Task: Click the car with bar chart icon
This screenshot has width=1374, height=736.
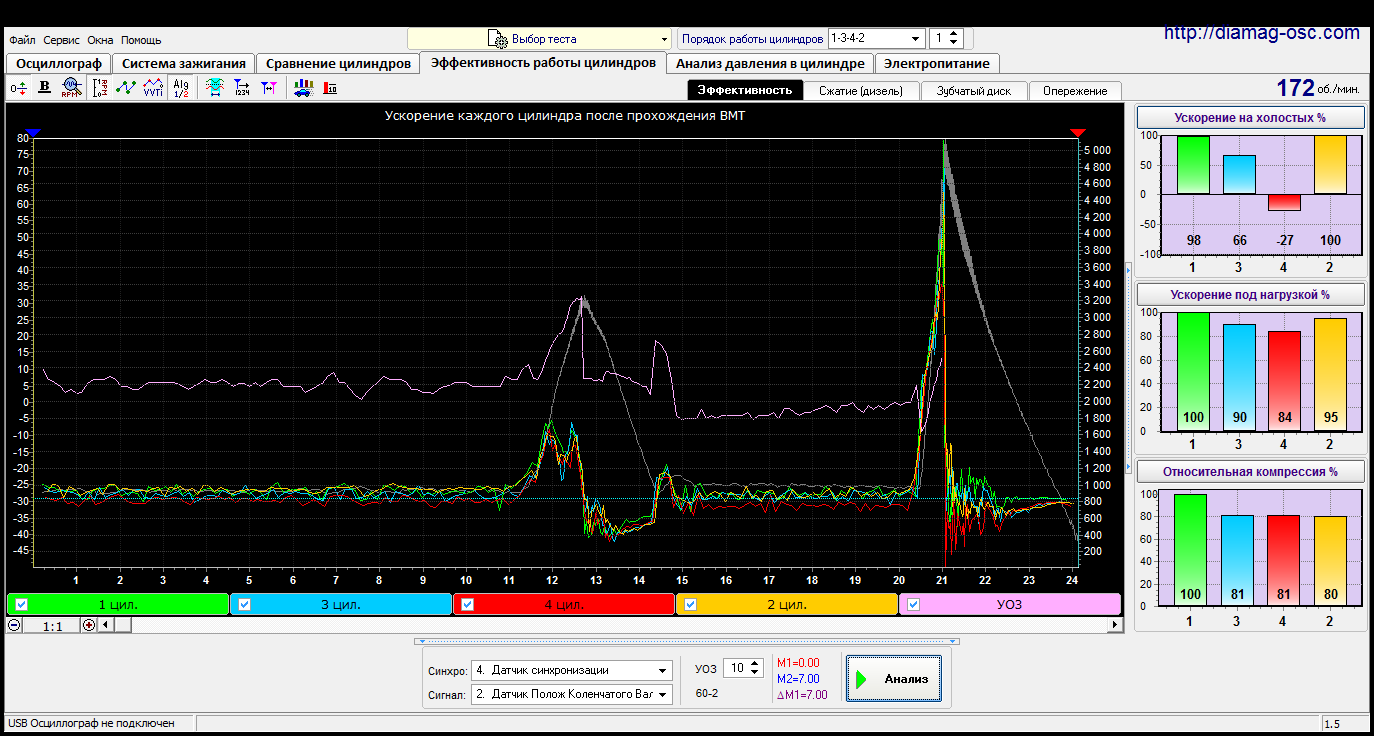Action: [303, 88]
